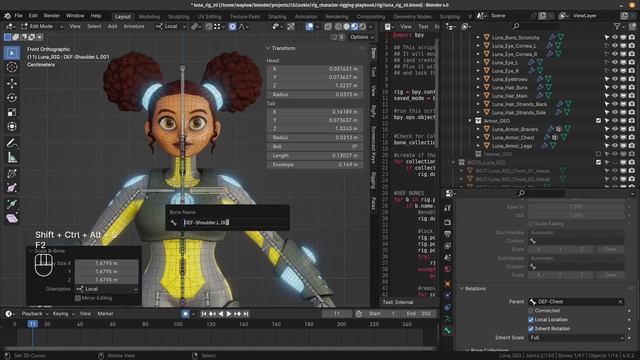Open Orientation Local dropdown in operator panel
The image size is (640, 360).
click(x=107, y=289)
